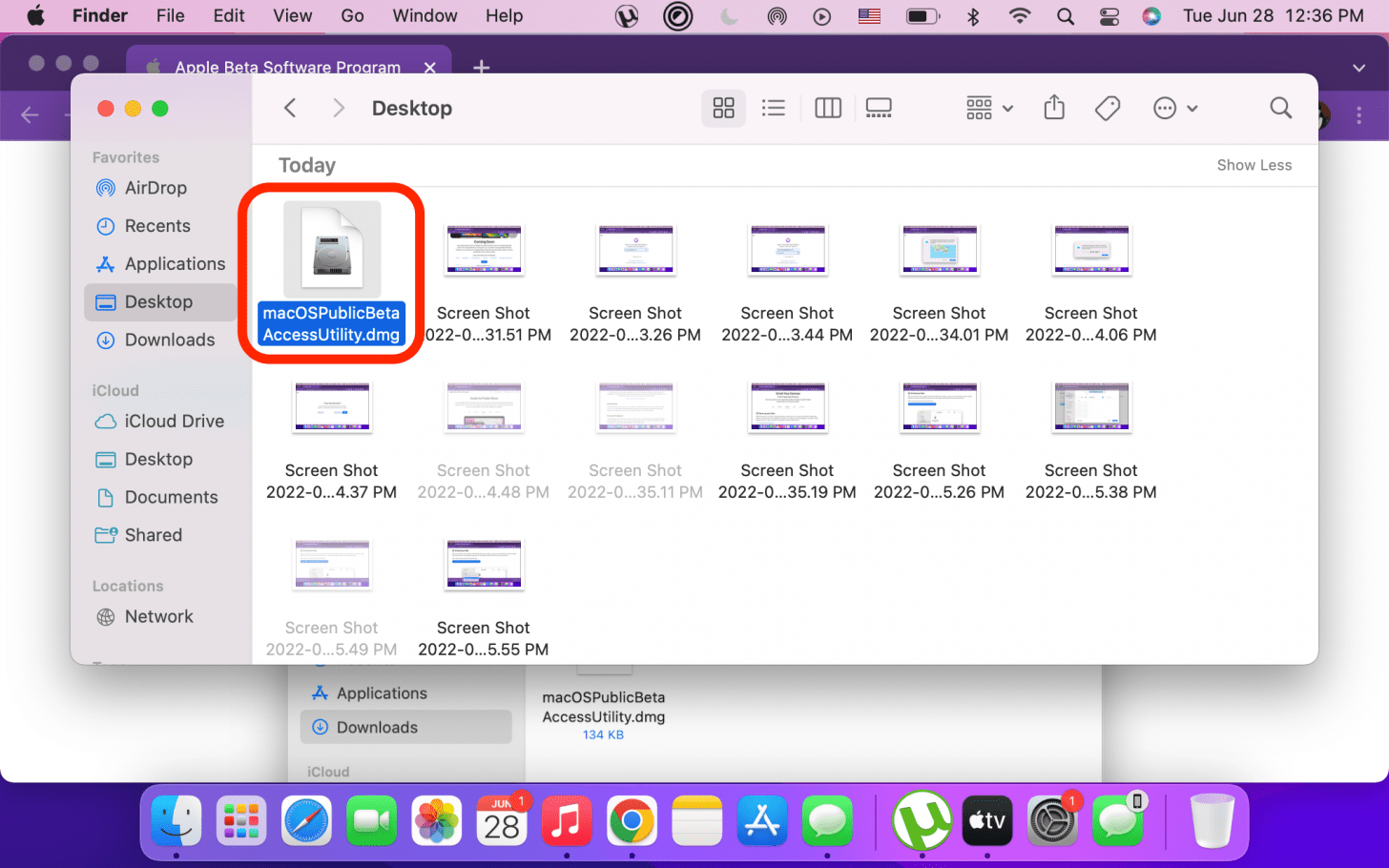Open Safari from the Dock
The height and width of the screenshot is (868, 1389).
click(x=306, y=820)
